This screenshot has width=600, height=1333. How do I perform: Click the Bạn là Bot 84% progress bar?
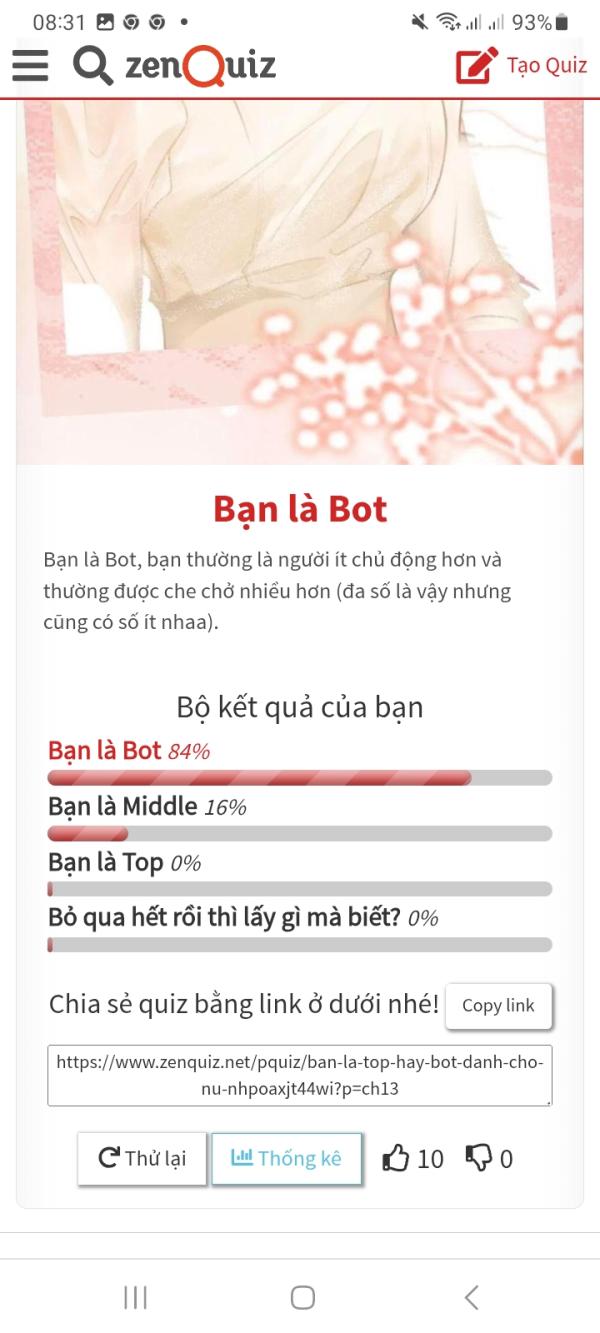(x=300, y=778)
